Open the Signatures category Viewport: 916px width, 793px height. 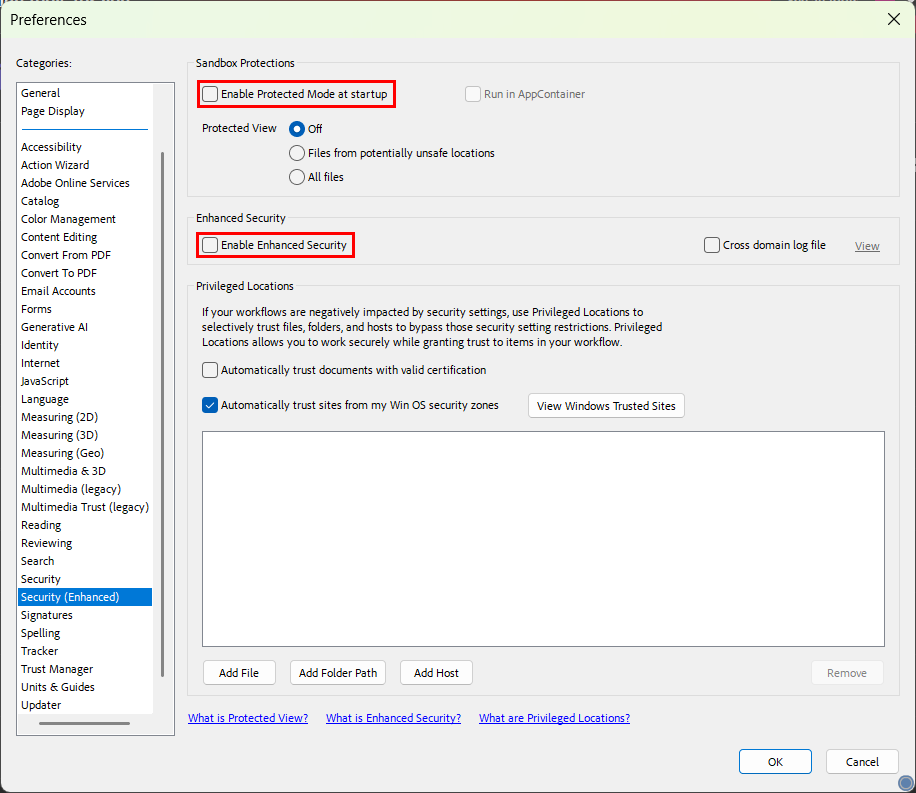click(47, 615)
